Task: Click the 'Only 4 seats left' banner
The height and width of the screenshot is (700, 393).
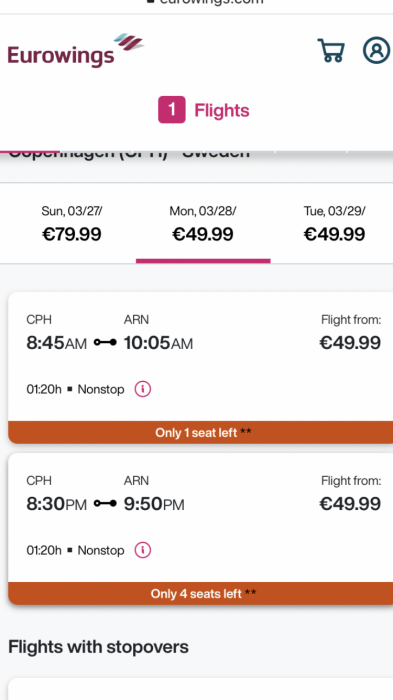Action: point(201,593)
